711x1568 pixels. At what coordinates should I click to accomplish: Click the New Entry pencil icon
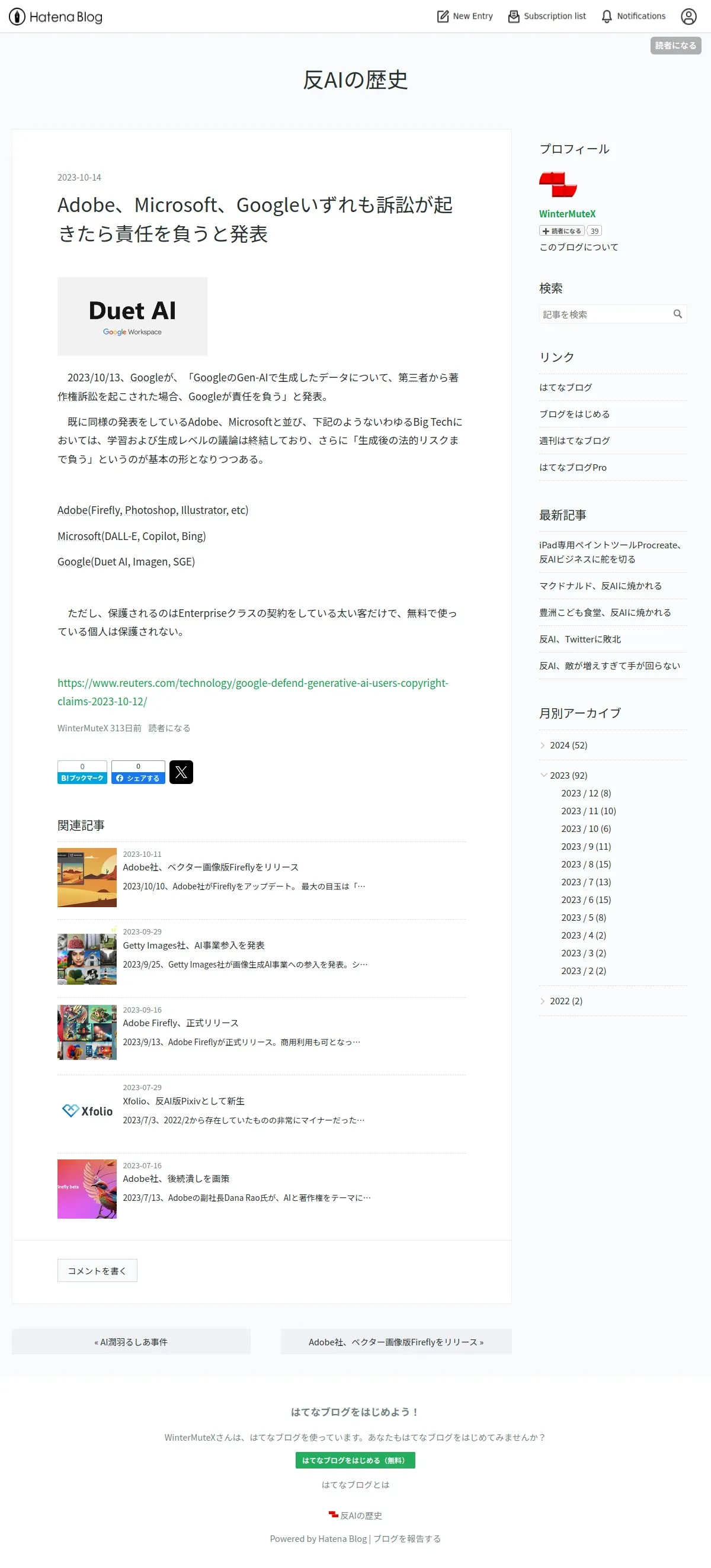coord(443,17)
